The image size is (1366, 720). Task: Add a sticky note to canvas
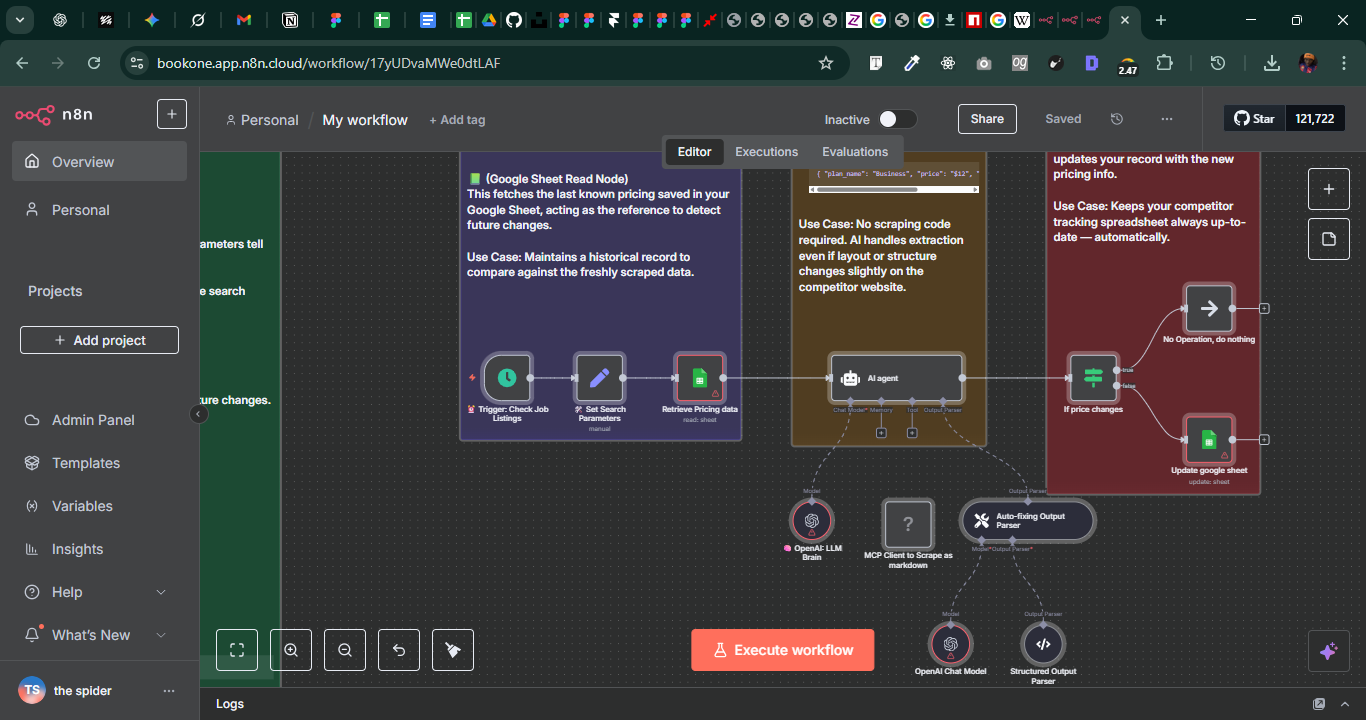(1329, 239)
